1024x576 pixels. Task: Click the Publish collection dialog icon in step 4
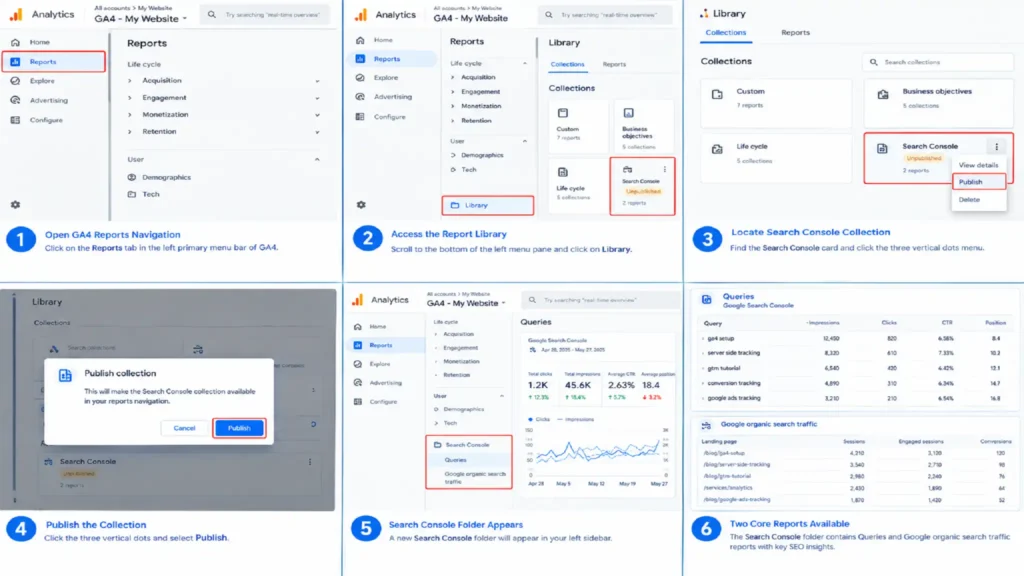(65, 375)
